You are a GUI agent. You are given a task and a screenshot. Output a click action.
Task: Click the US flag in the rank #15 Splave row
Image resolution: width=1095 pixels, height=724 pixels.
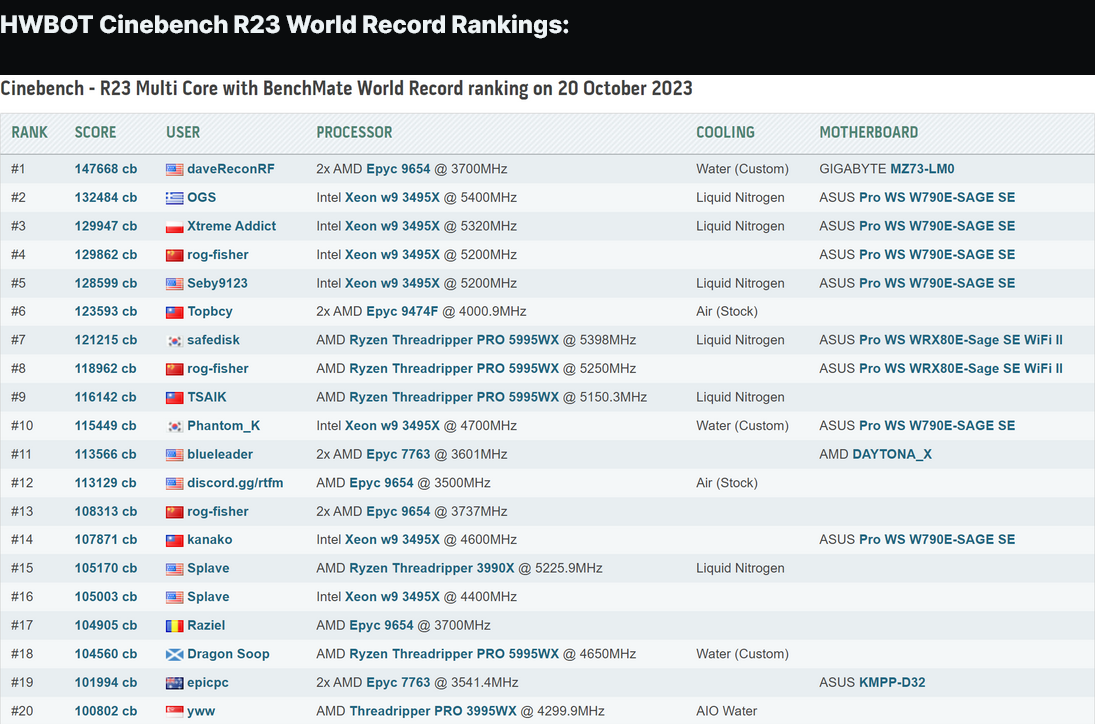coord(175,568)
